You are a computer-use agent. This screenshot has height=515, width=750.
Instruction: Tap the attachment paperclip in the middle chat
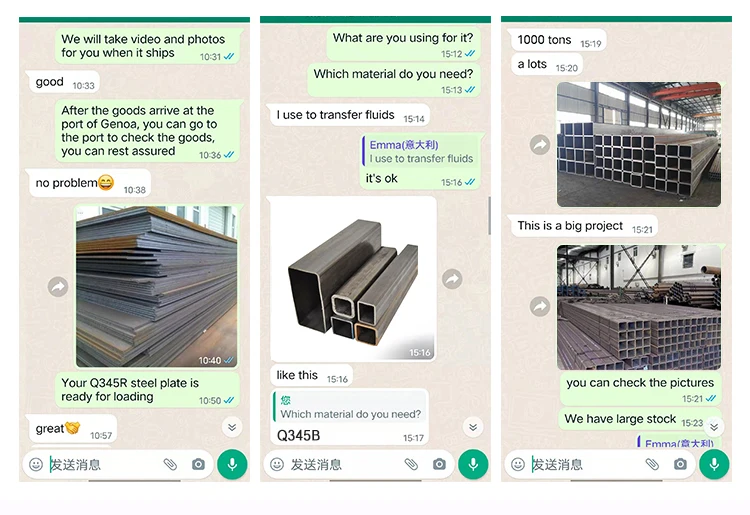pyautogui.click(x=411, y=464)
